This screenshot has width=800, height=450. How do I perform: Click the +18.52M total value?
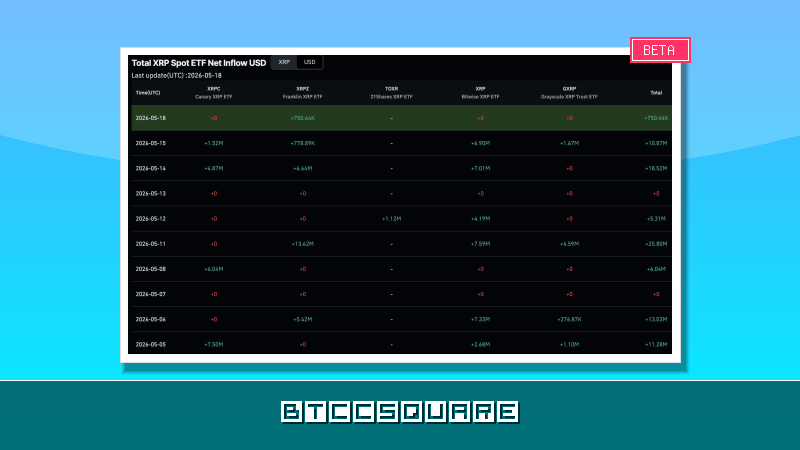(x=656, y=168)
